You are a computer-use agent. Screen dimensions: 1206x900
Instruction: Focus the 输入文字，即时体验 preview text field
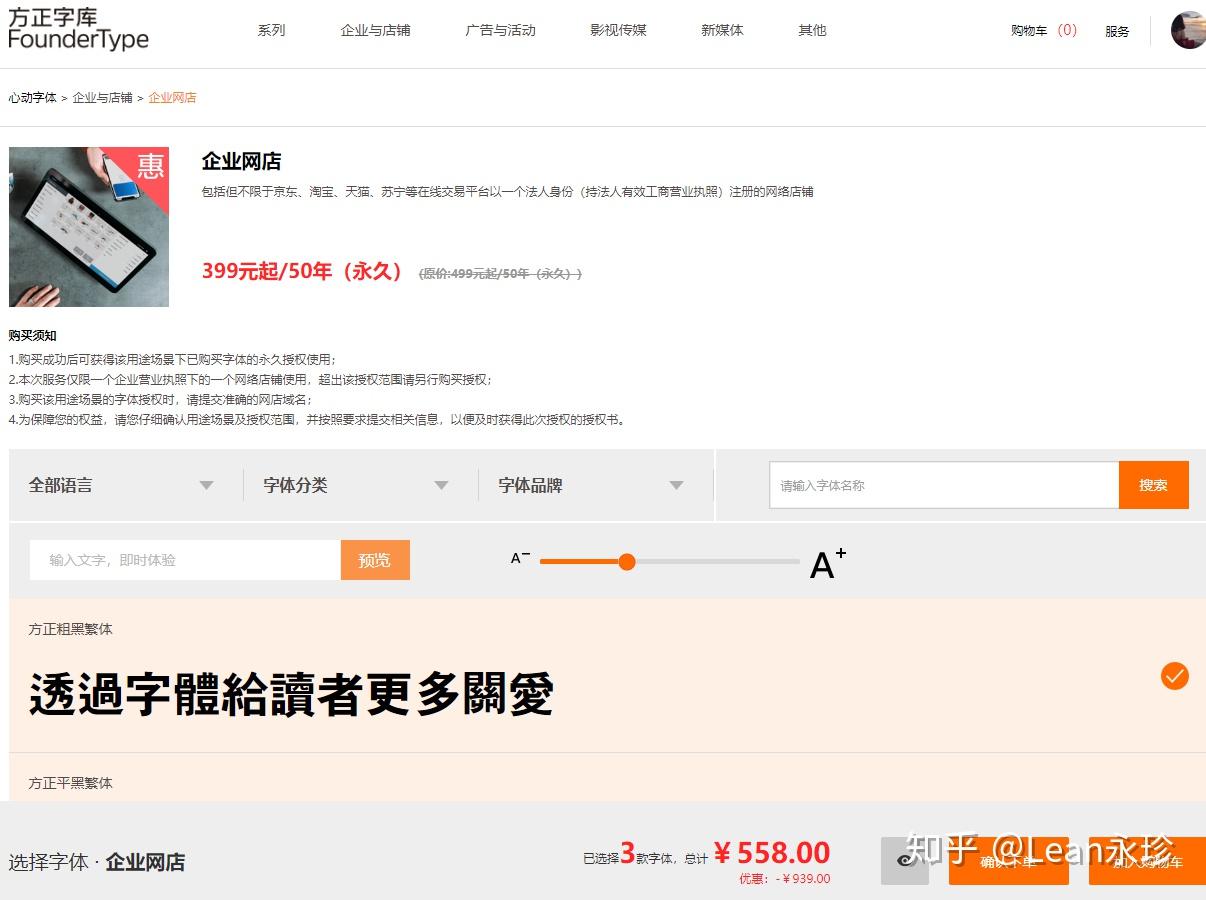pyautogui.click(x=185, y=560)
